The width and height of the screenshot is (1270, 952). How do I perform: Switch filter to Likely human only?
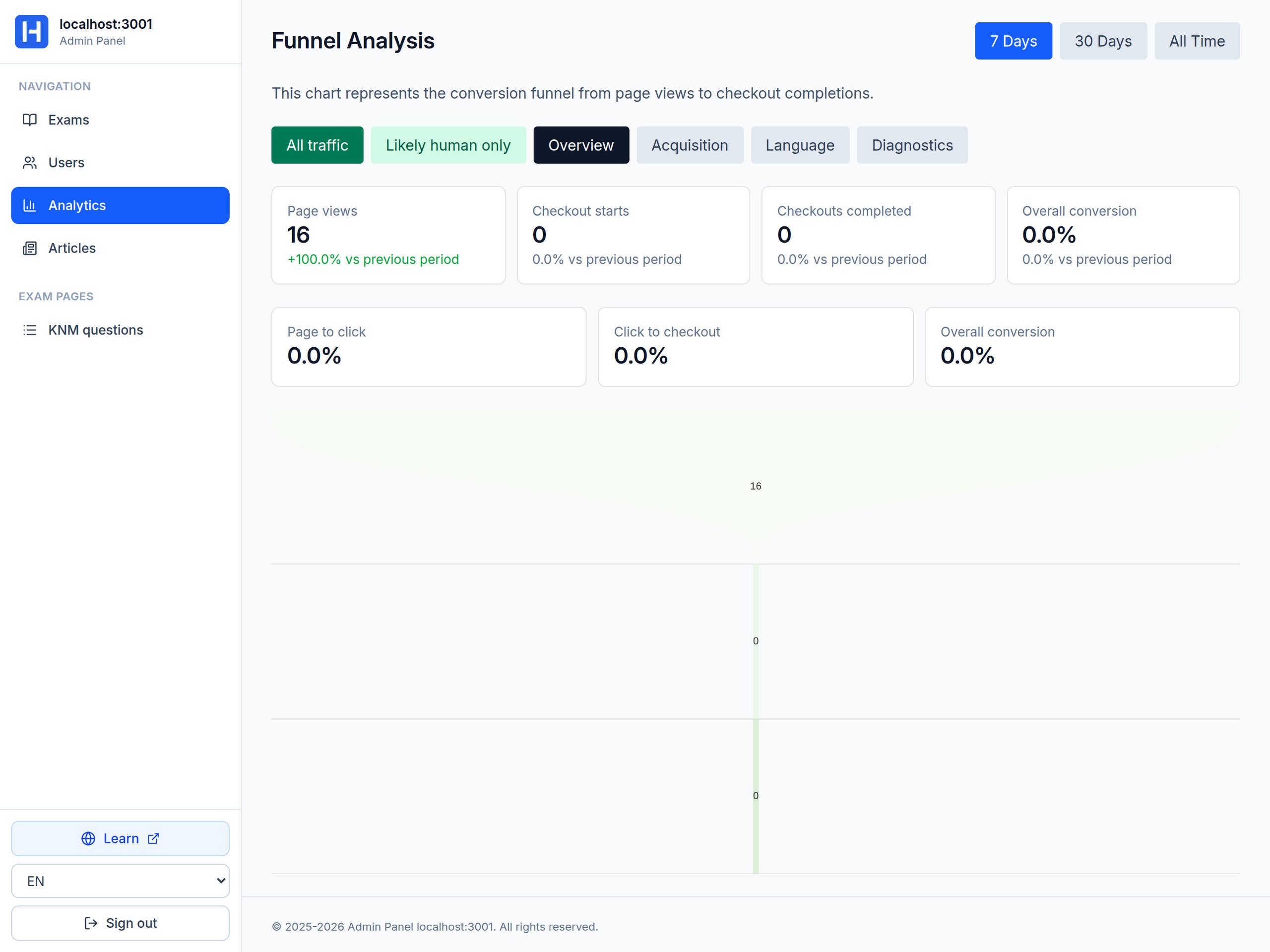pyautogui.click(x=448, y=145)
